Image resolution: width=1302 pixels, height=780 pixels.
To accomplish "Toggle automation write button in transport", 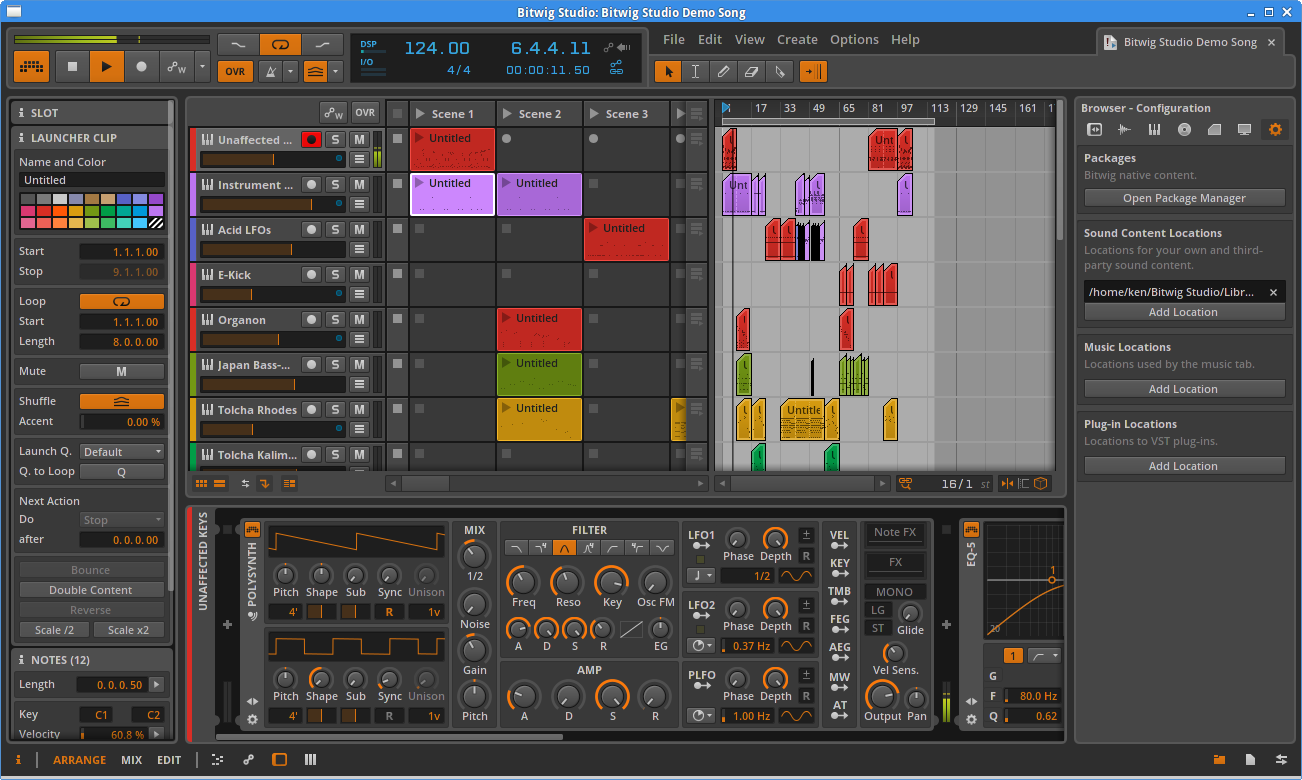I will pyautogui.click(x=177, y=67).
